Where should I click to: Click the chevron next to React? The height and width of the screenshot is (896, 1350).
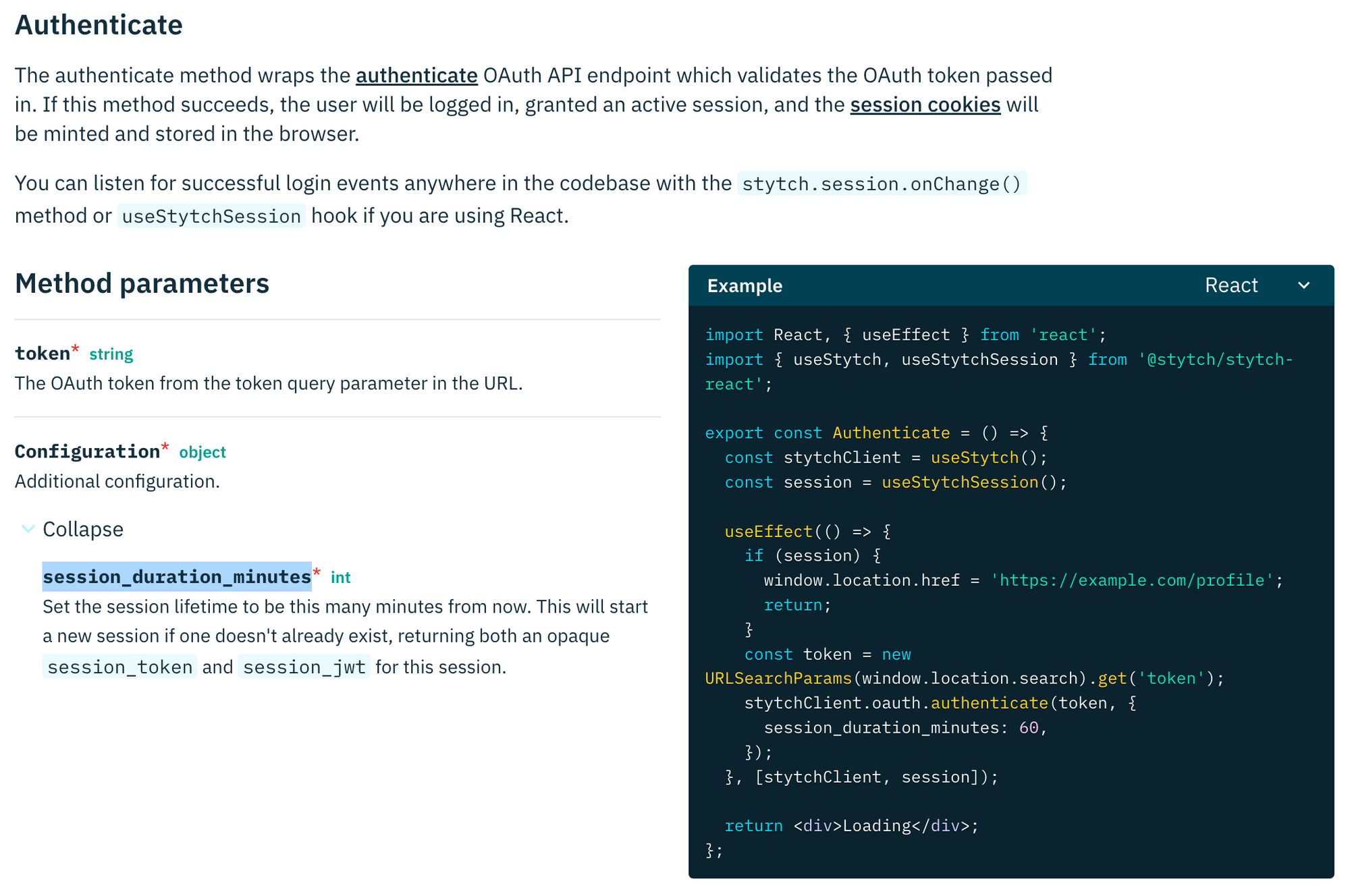pos(1303,285)
